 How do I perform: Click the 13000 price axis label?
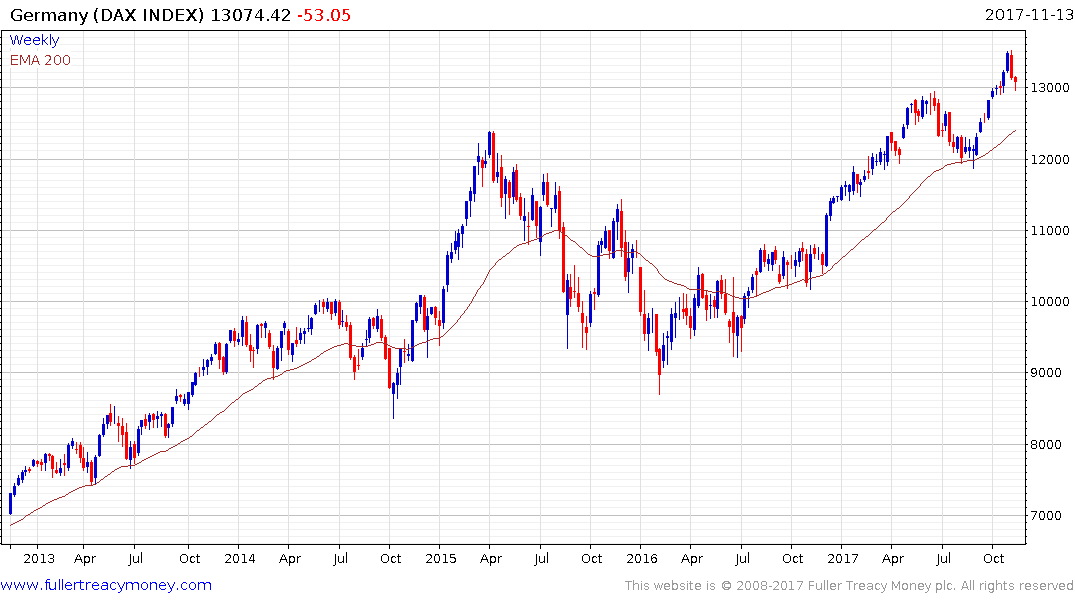1050,88
